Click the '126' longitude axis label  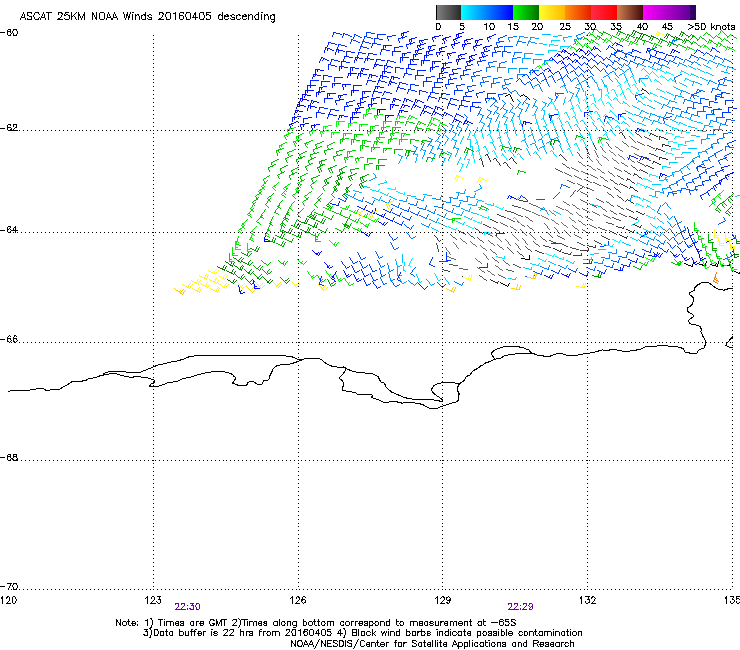(298, 600)
